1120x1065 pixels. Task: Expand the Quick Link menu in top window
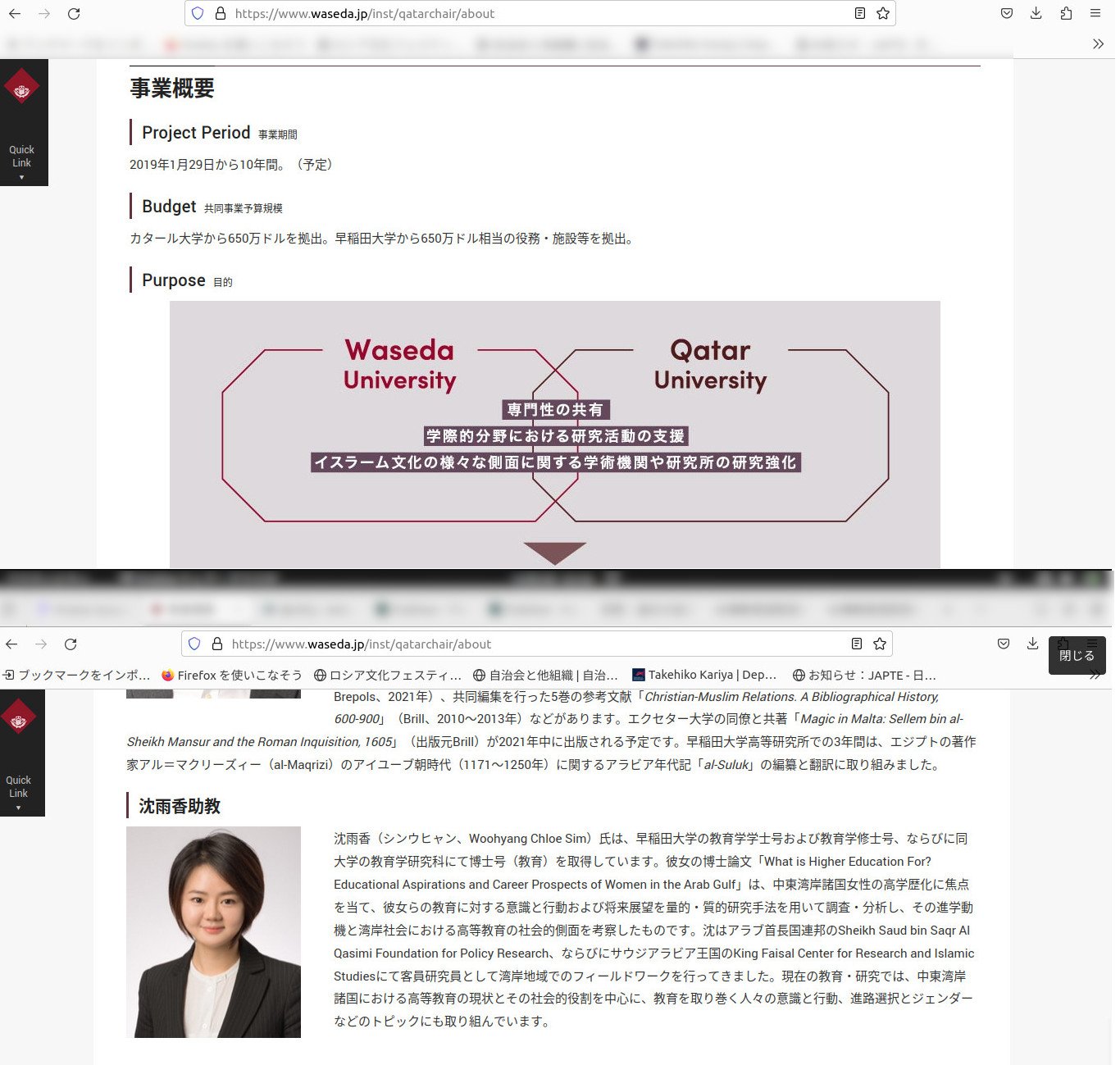21,162
